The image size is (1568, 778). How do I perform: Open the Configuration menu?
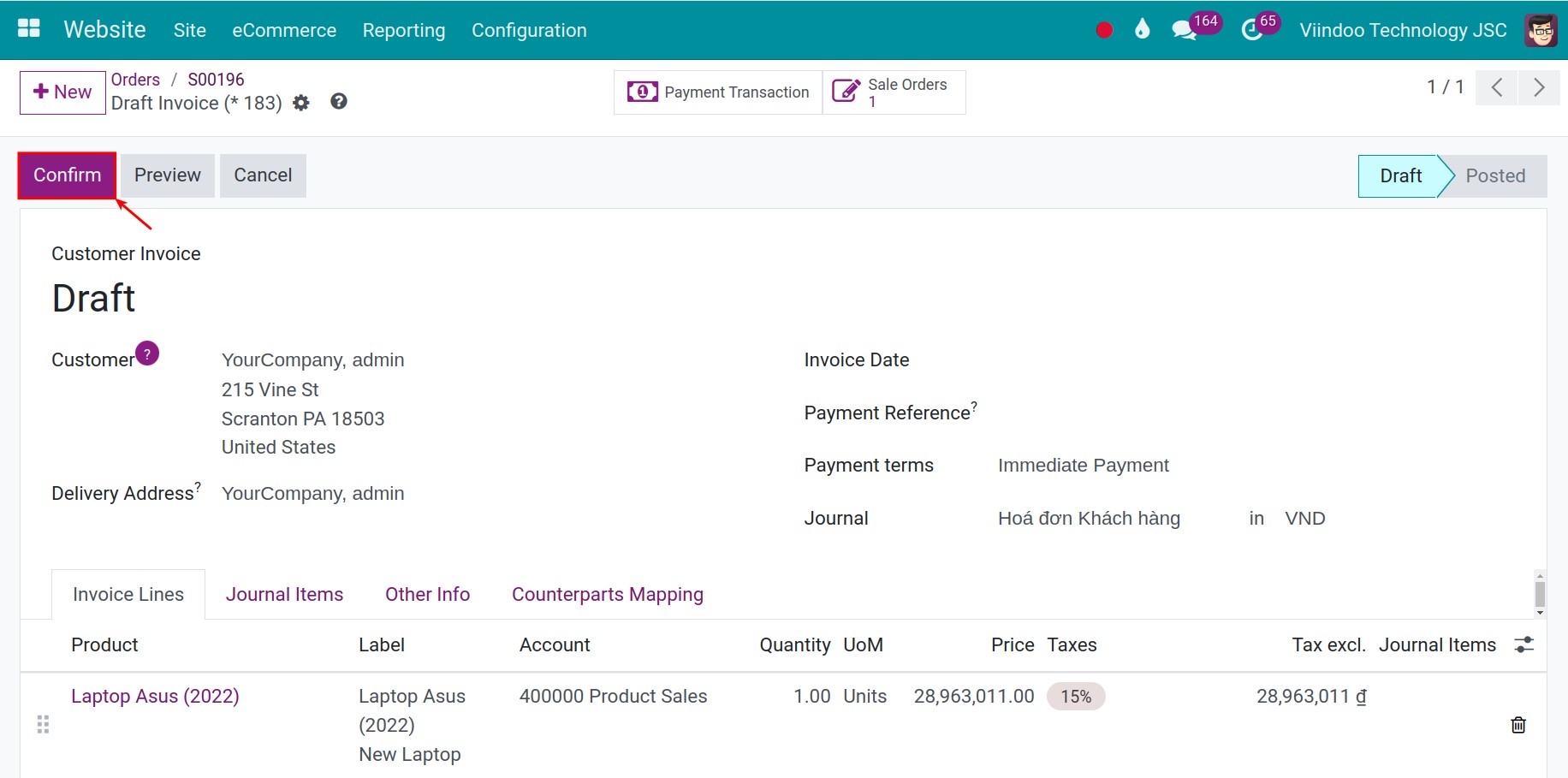coord(529,30)
